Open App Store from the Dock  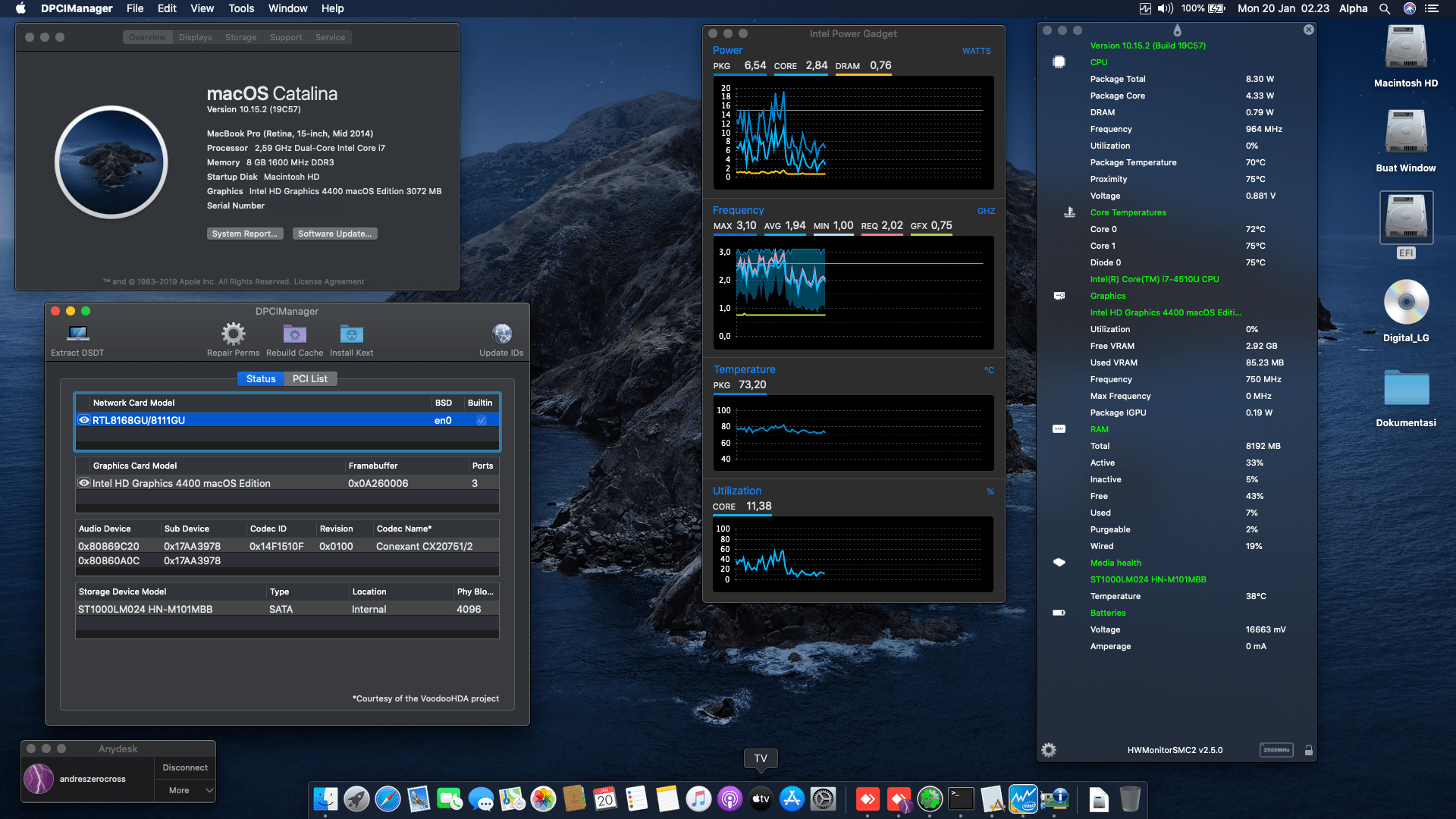click(x=792, y=799)
